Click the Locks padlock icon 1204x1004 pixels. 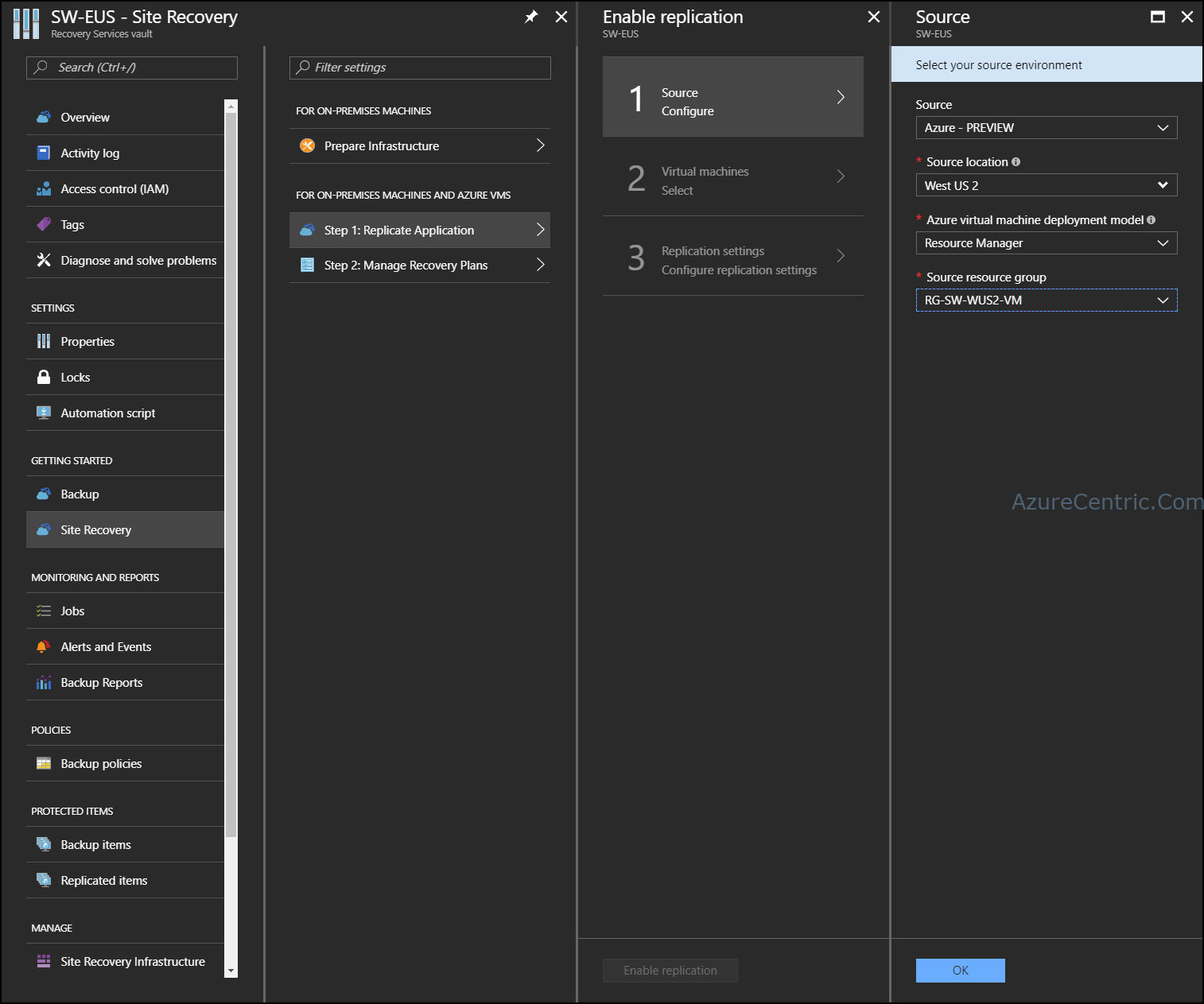[x=44, y=377]
